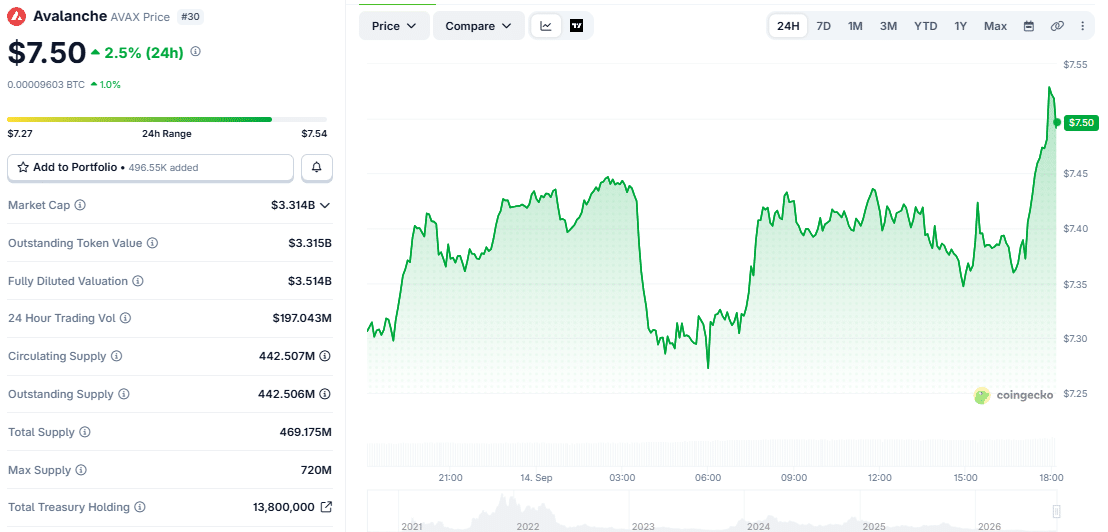Select the Max time range
This screenshot has width=1108, height=532.
[995, 26]
